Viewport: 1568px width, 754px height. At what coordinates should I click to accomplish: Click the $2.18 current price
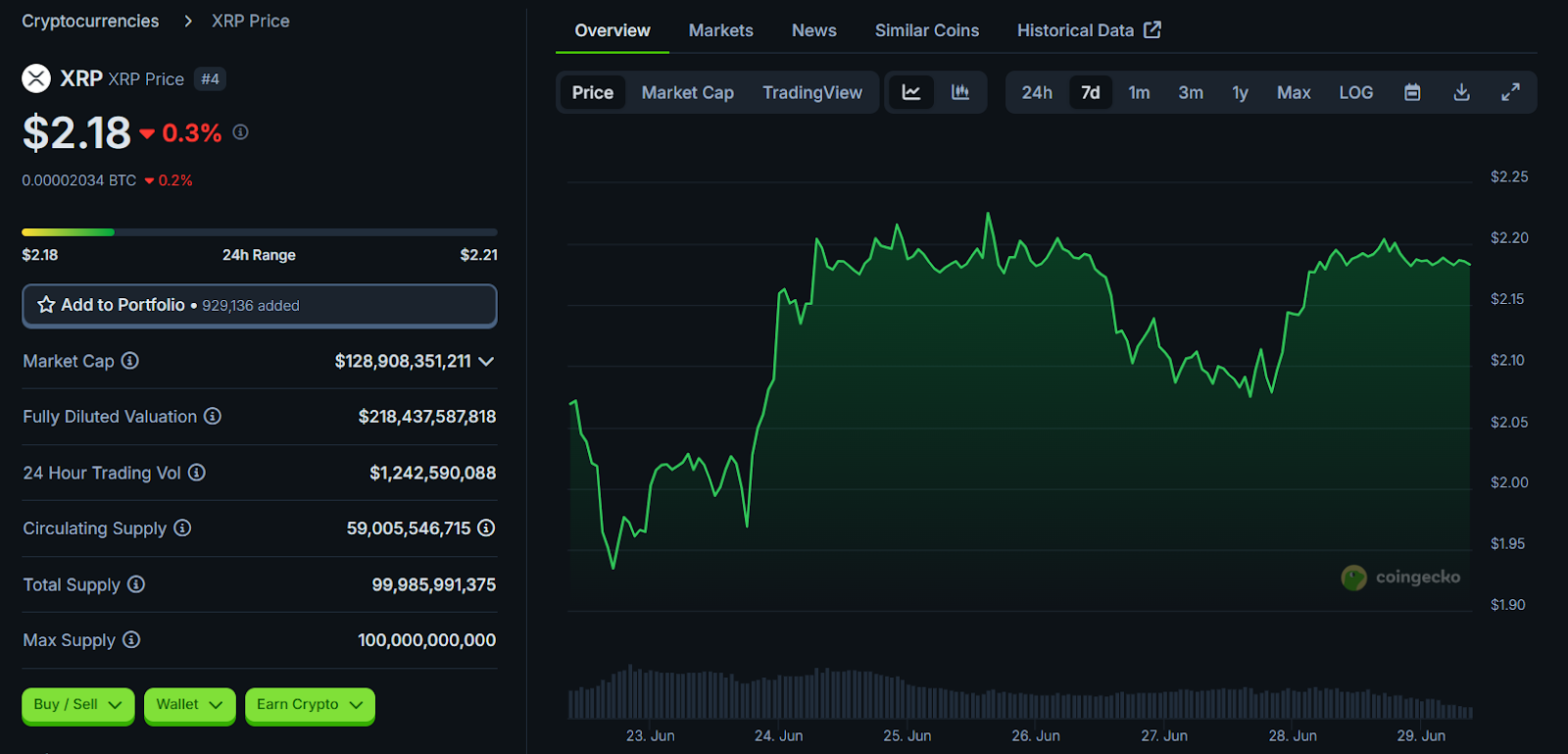76,132
